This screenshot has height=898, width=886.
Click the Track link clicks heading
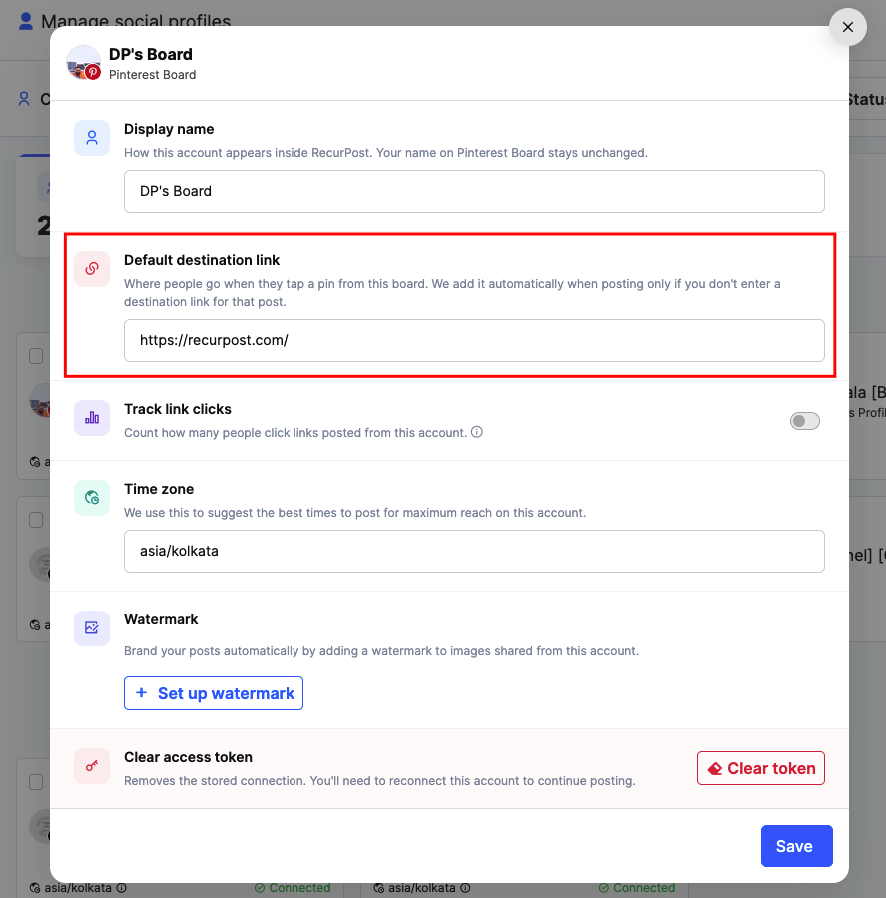click(178, 409)
